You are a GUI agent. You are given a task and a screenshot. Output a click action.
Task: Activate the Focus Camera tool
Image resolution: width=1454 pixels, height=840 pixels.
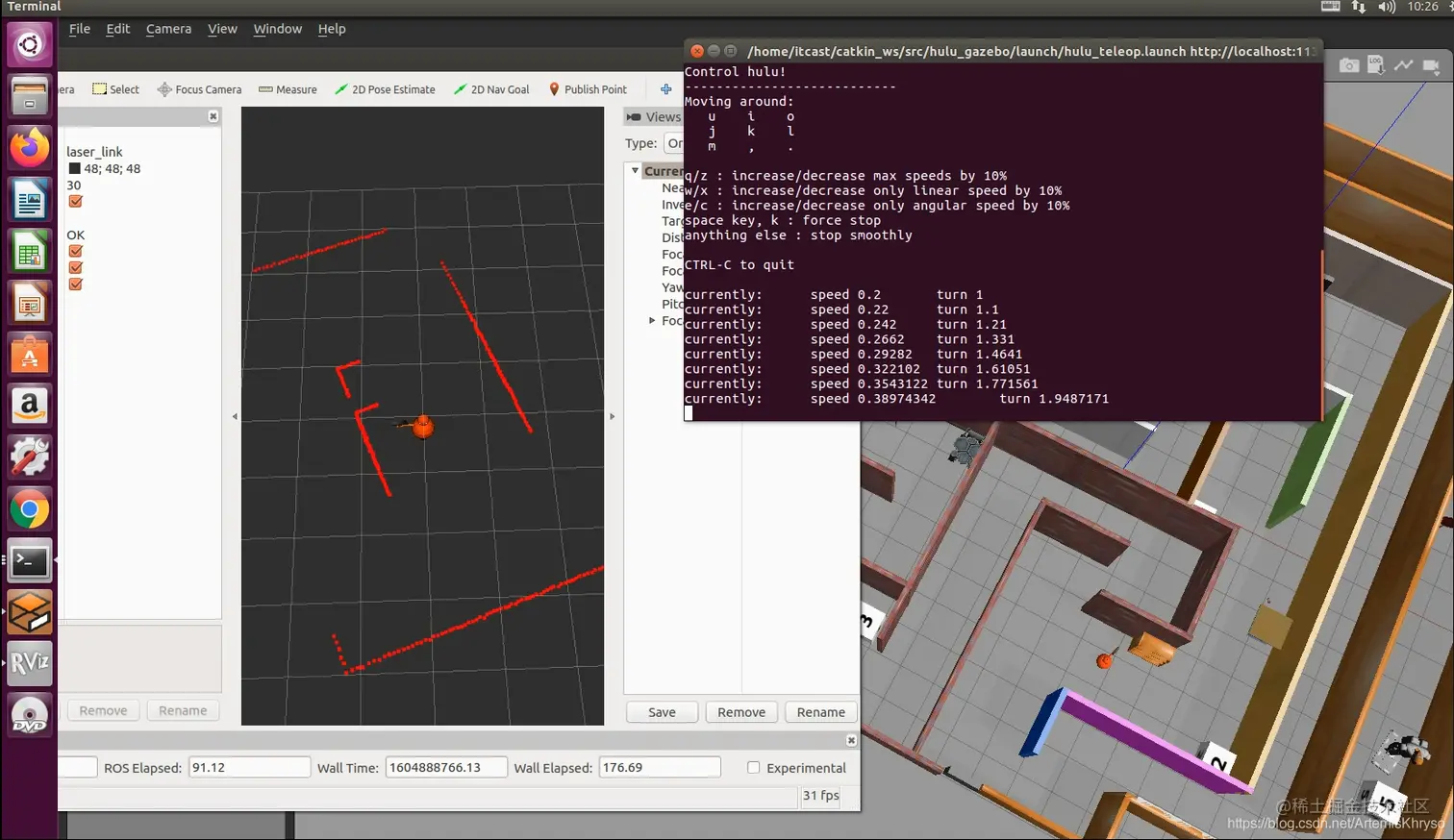point(199,89)
